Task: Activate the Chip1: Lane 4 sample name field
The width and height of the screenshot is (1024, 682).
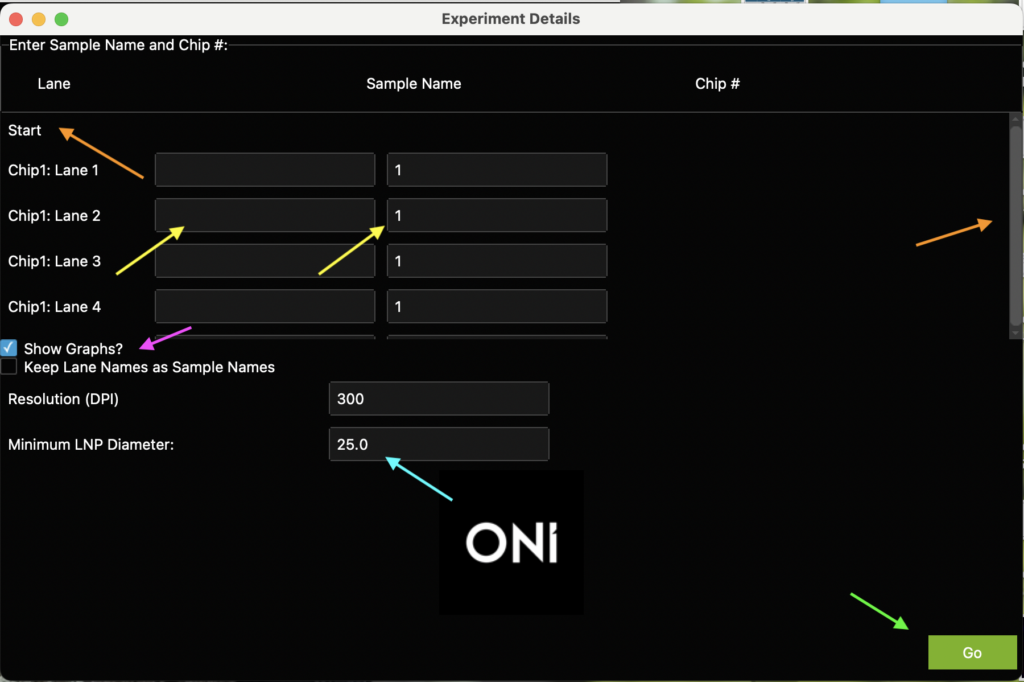Action: [x=264, y=306]
